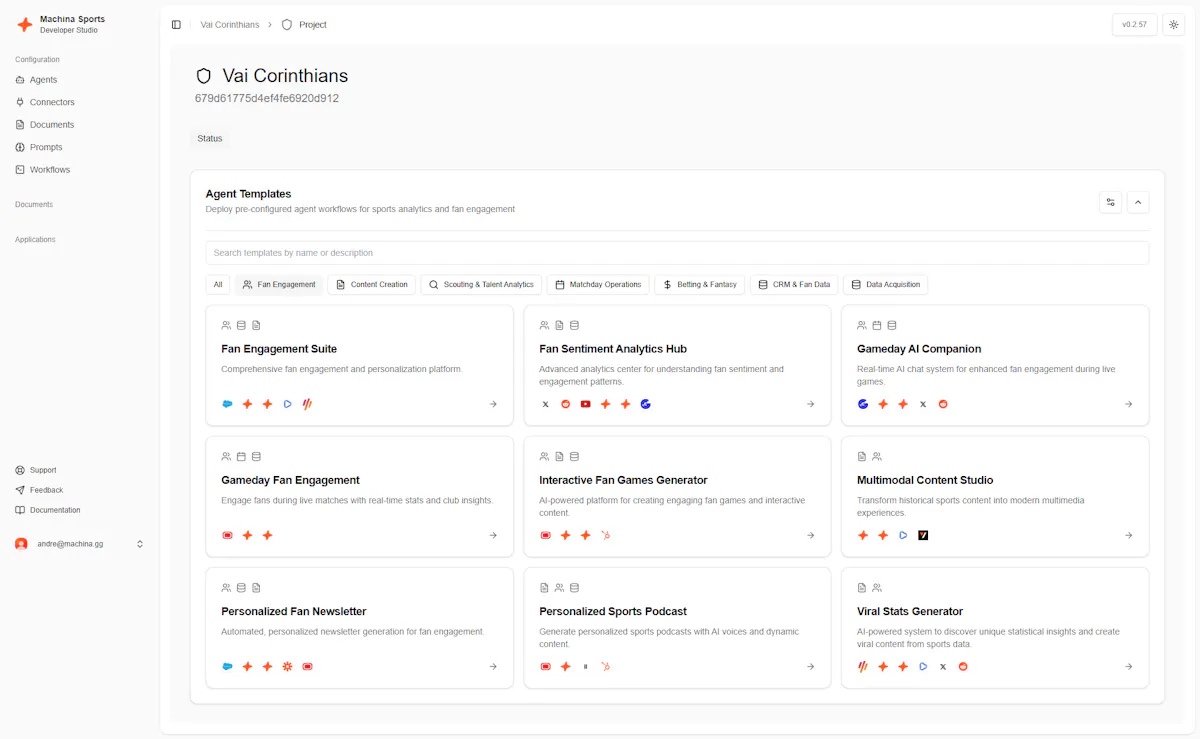
Task: Open the Support link
Action: tap(36, 470)
